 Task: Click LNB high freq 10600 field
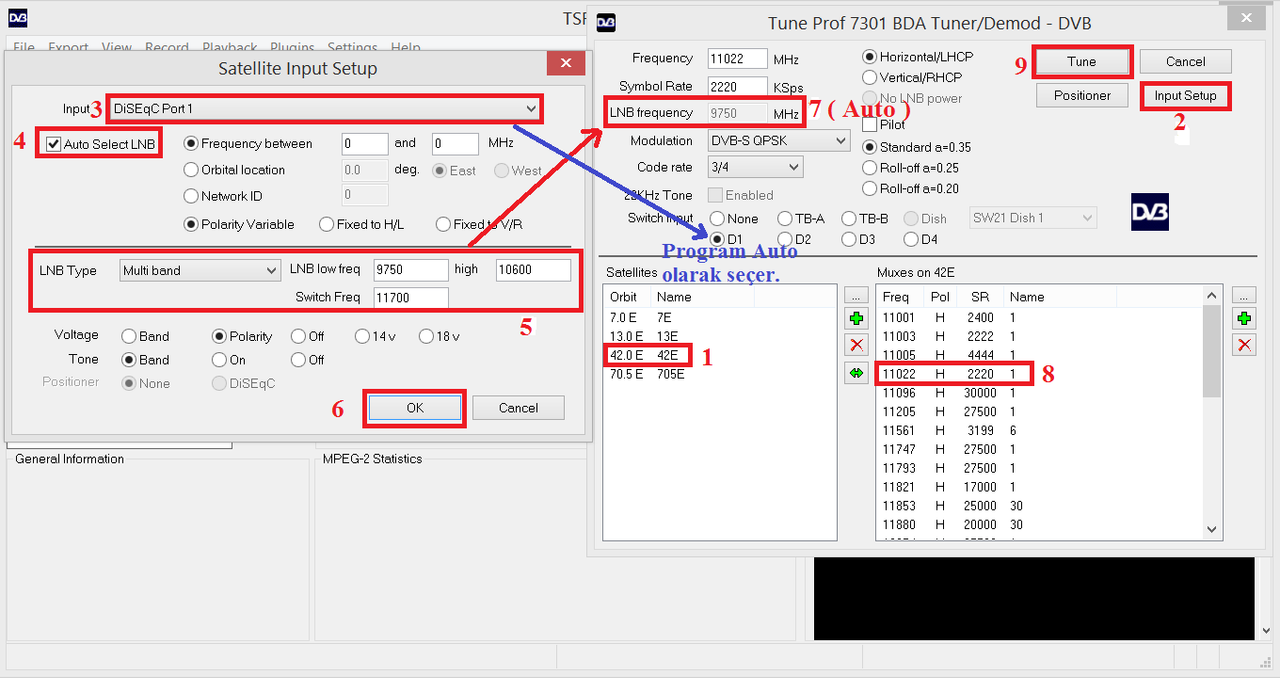point(533,270)
